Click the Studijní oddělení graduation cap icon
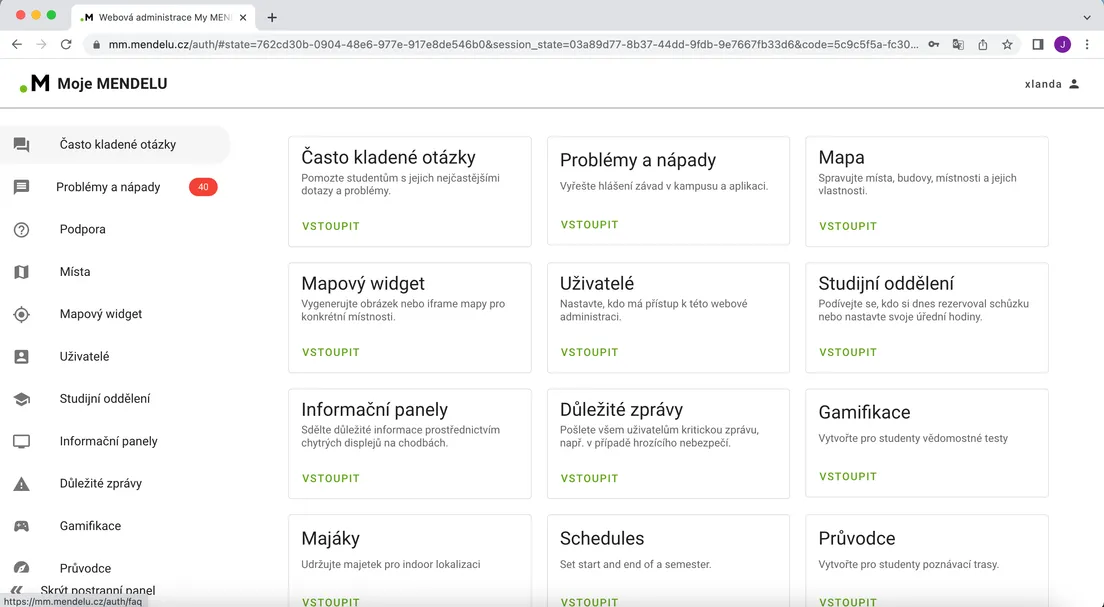 22,399
